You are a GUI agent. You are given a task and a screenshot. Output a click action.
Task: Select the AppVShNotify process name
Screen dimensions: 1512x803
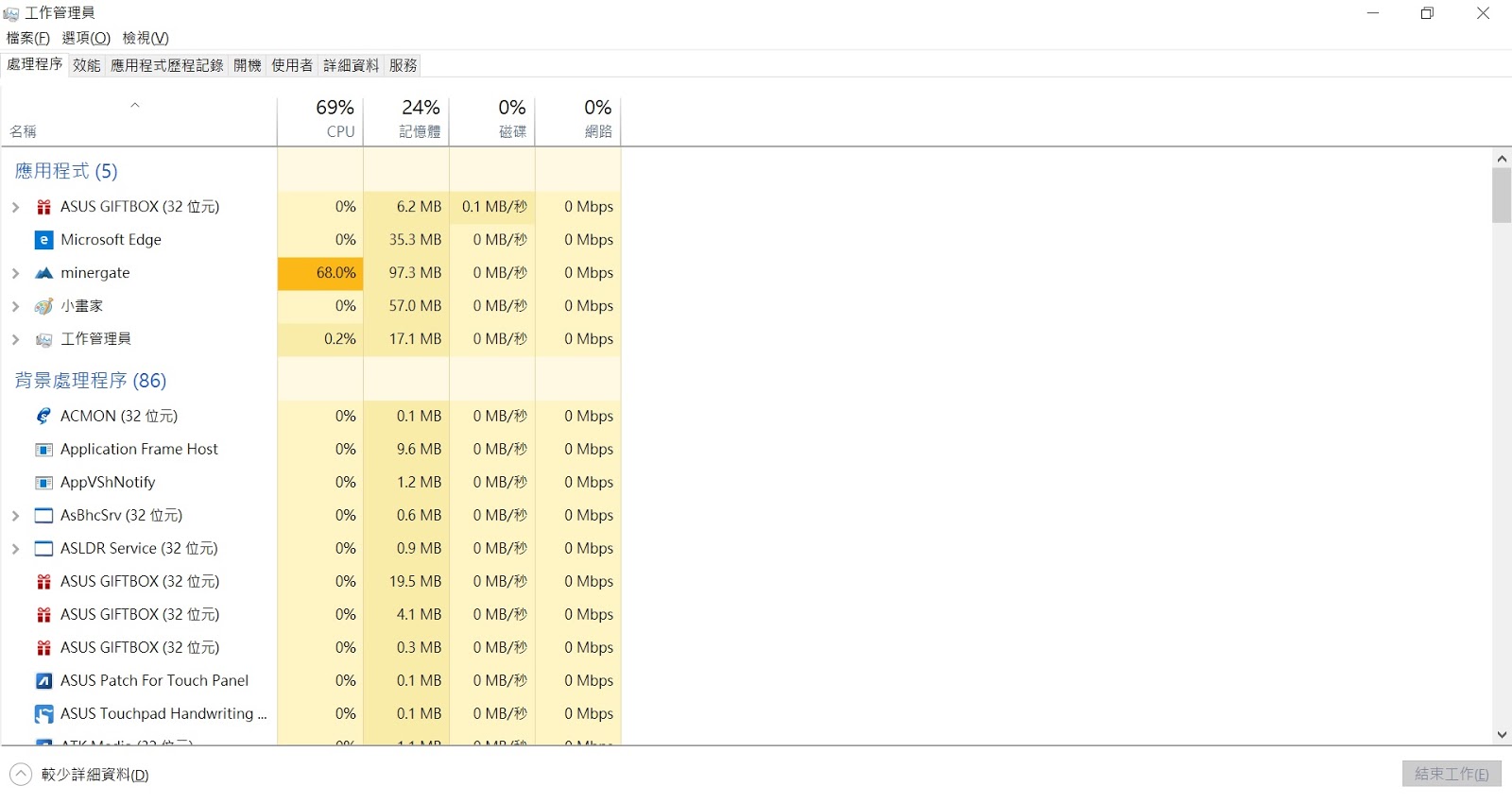click(x=108, y=483)
